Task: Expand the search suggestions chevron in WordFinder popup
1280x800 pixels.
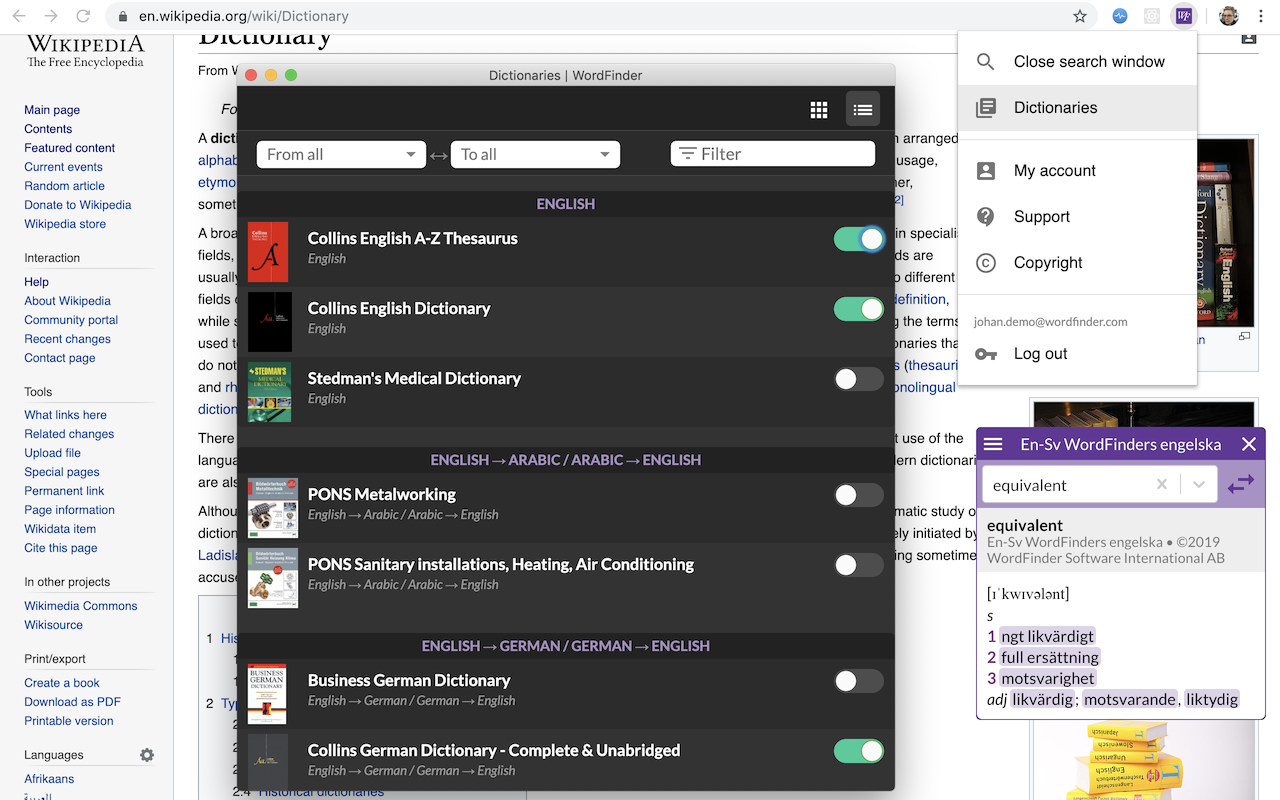Action: point(1198,485)
